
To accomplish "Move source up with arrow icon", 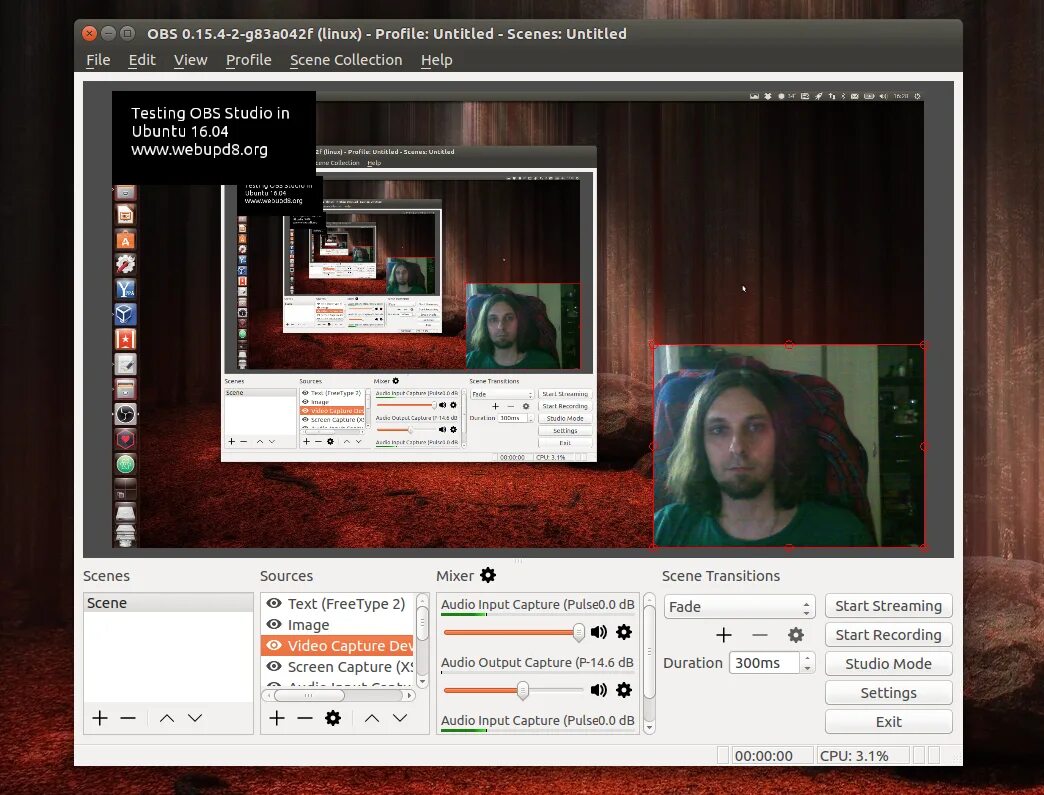I will click(x=372, y=718).
